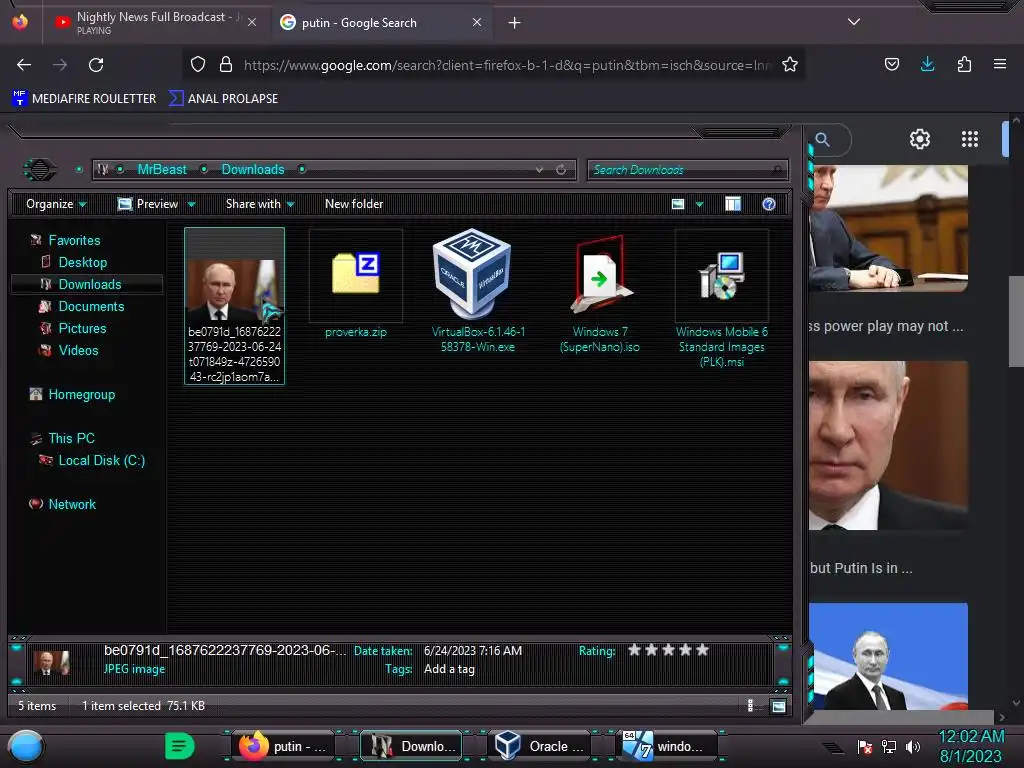1024x768 pixels.
Task: List all tabs dropdown arrow
Action: (854, 22)
